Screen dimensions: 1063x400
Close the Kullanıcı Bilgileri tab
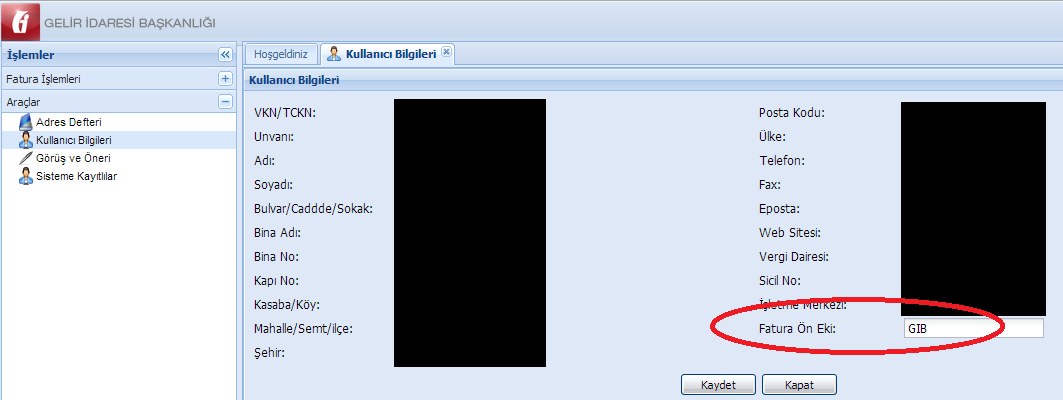(x=445, y=52)
